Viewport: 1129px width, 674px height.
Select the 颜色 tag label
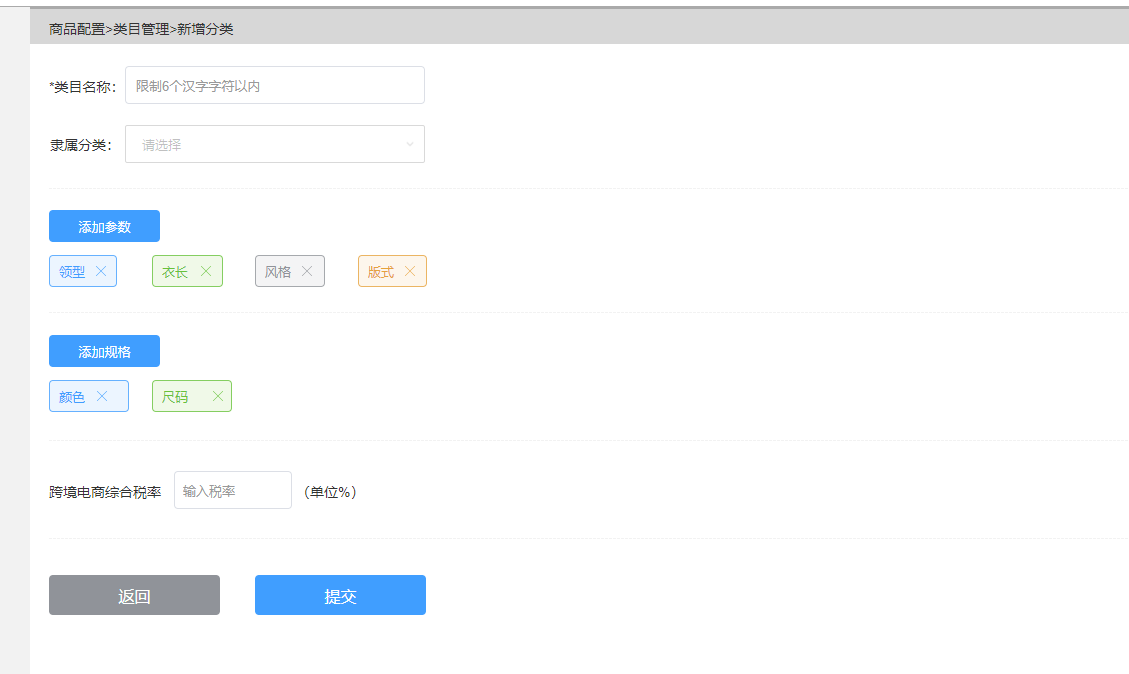coord(72,397)
